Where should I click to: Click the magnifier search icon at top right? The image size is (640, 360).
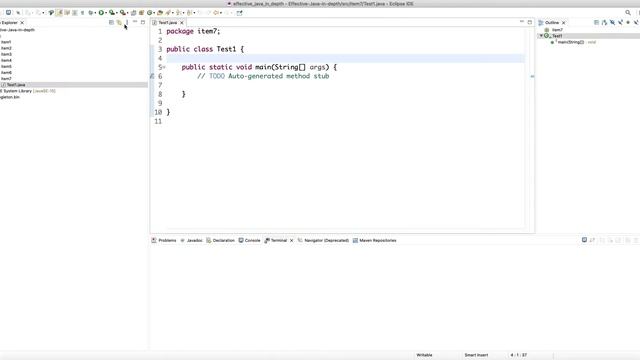click(628, 13)
